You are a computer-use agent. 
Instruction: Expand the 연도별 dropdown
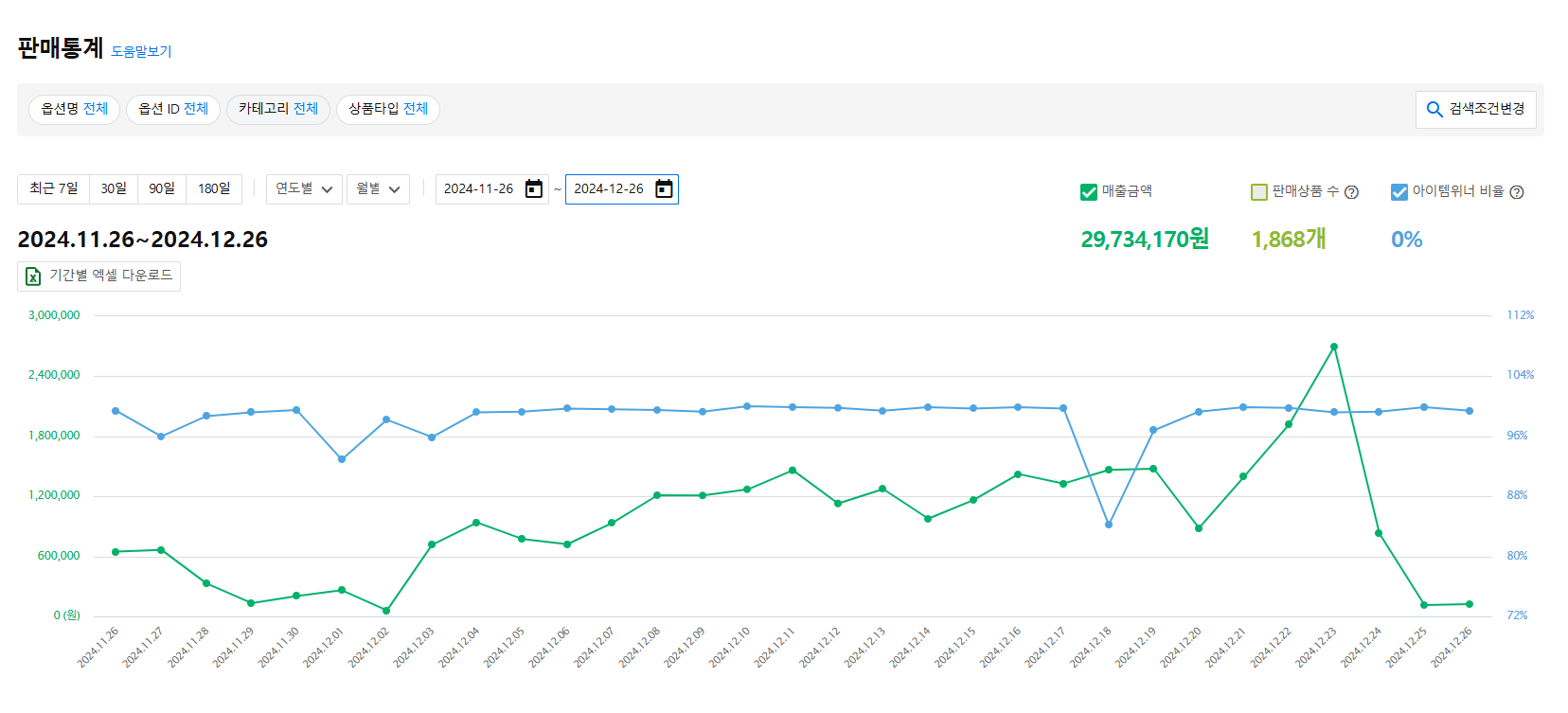(x=304, y=189)
